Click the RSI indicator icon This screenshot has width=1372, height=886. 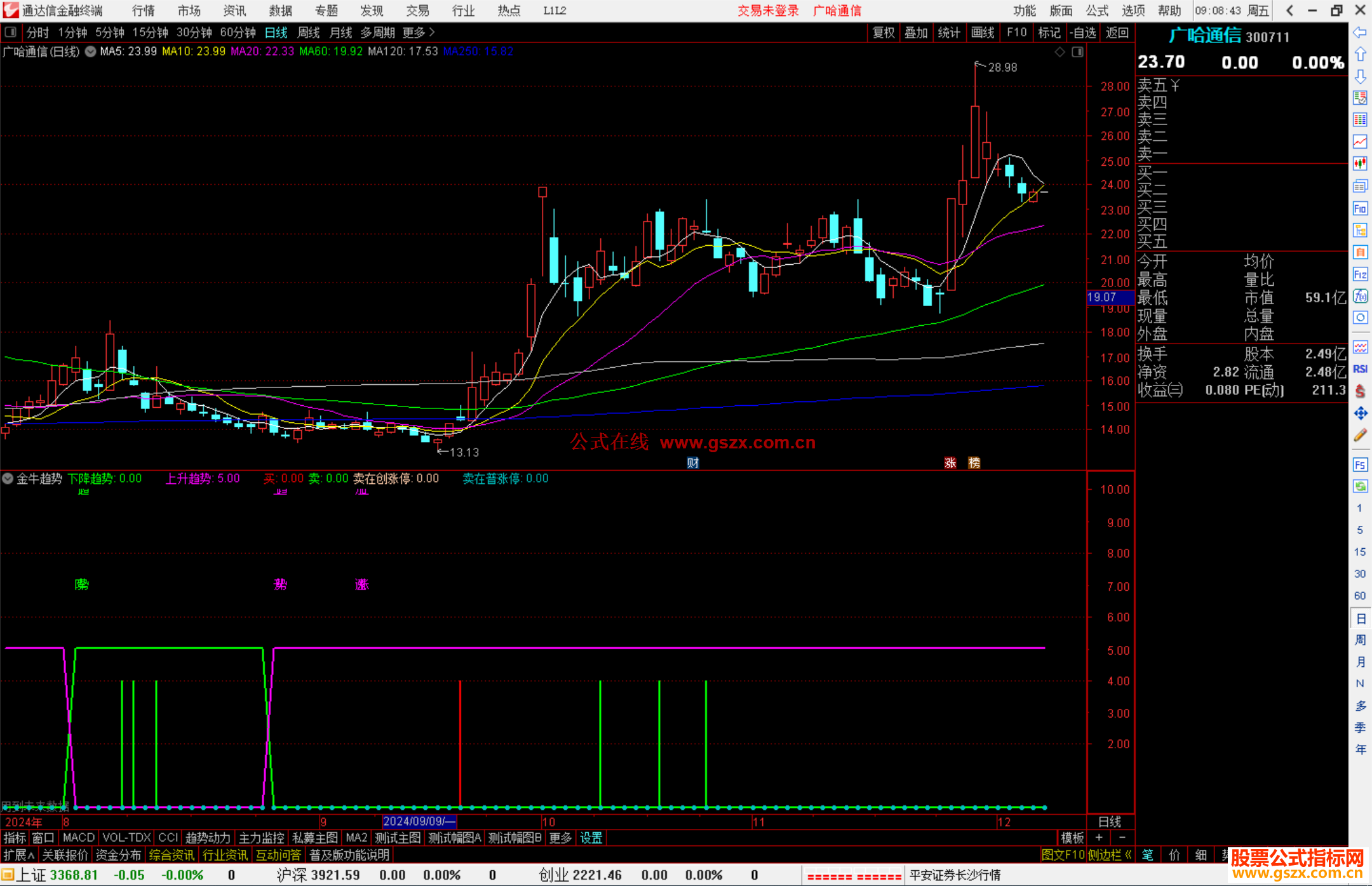pos(1360,369)
